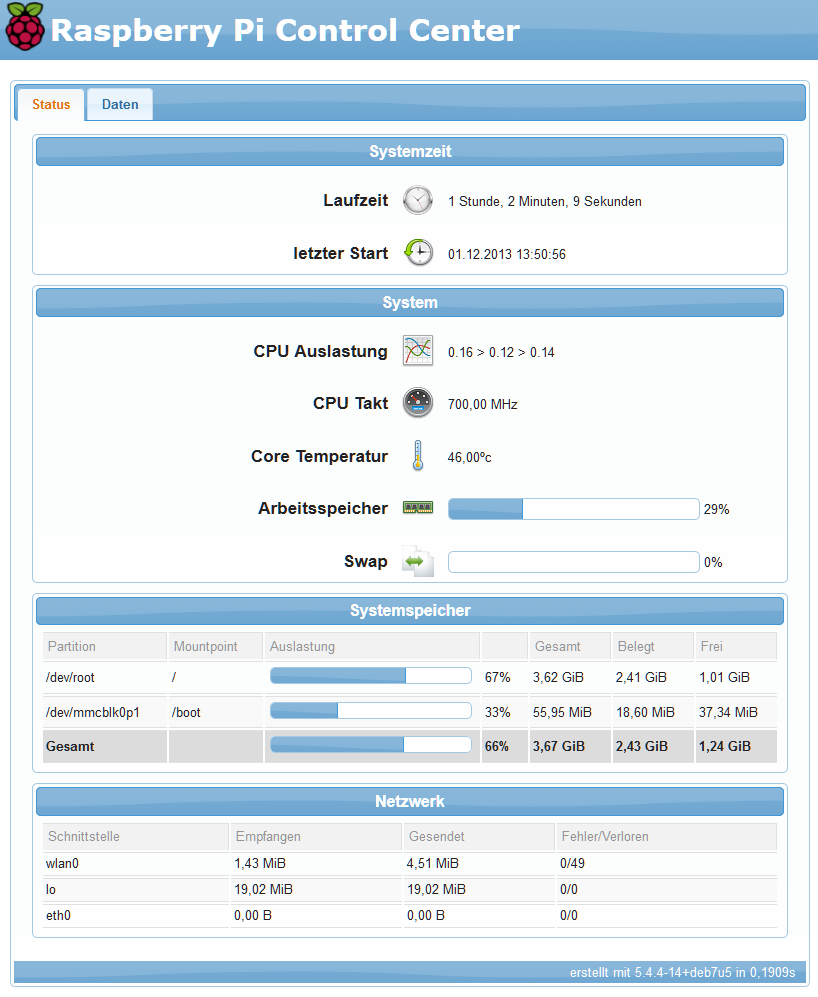Screen dimensions: 818x997
Task: Click the Raspberry Pi logo in the header
Action: pos(25,27)
